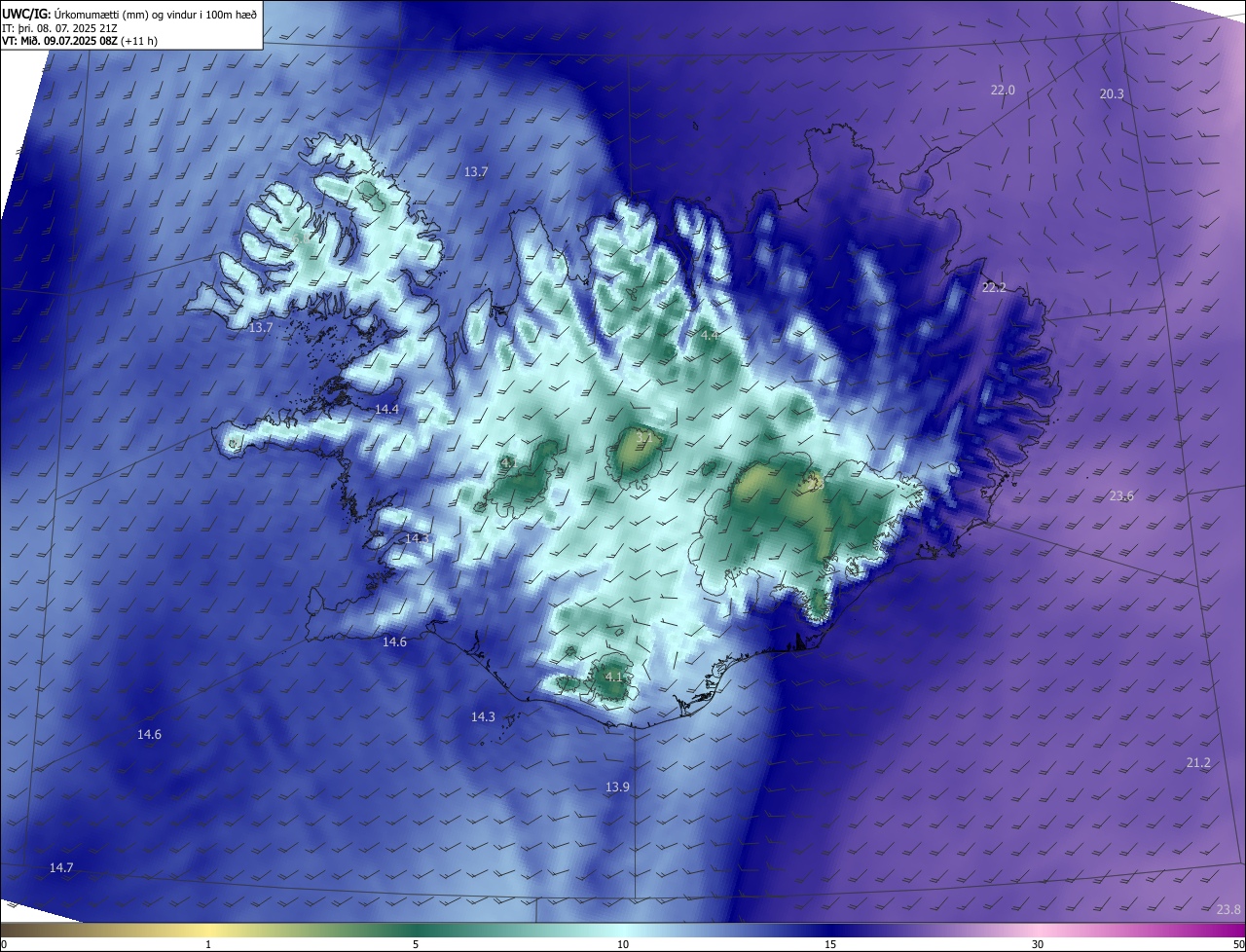Click the 'UWC/IG: Úrkomumætti (mm)' title line
1246x952 pixels.
click(129, 14)
